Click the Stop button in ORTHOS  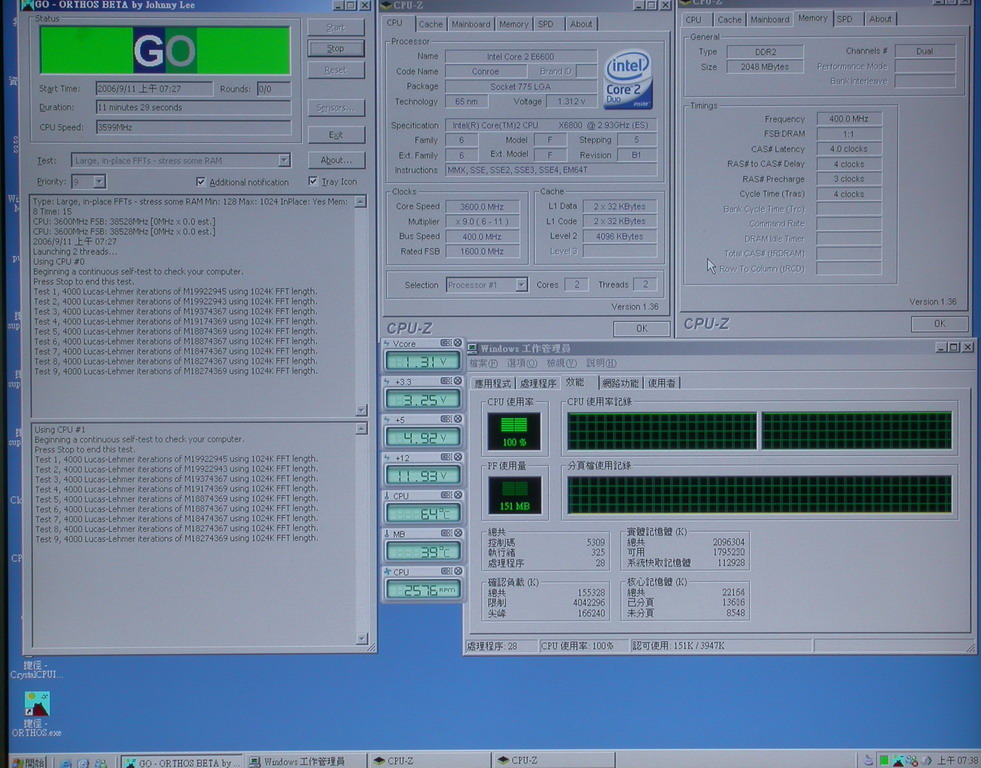click(x=336, y=49)
